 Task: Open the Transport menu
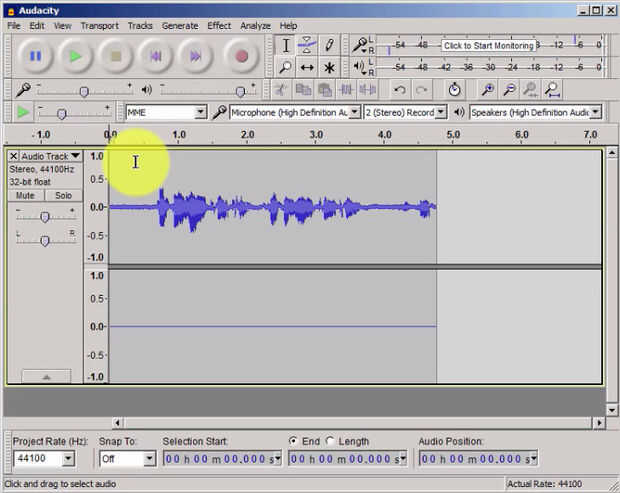pyautogui.click(x=100, y=26)
